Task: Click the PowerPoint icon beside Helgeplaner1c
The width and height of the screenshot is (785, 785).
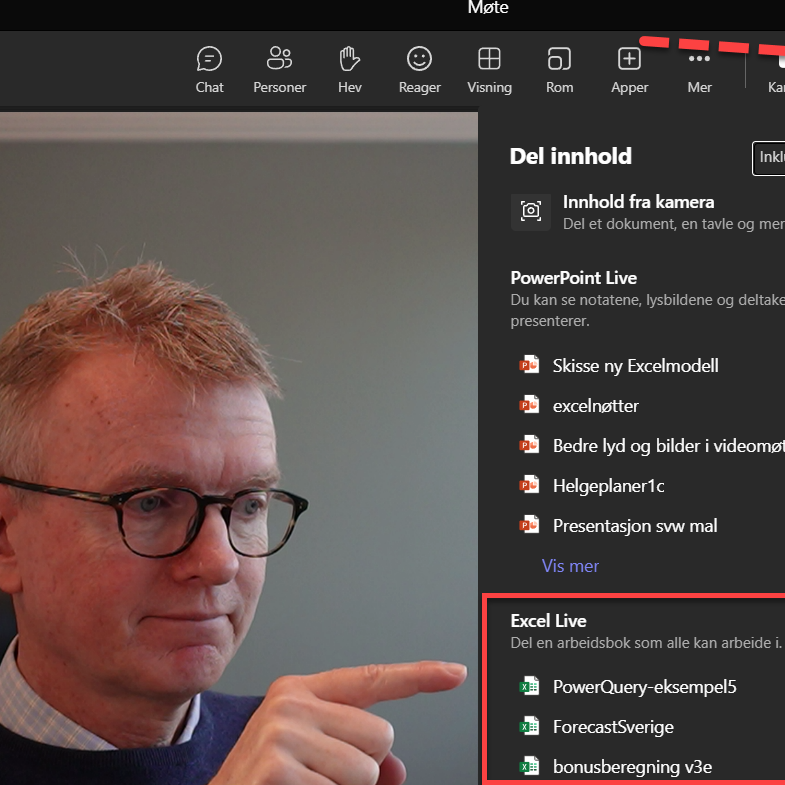Action: point(529,485)
